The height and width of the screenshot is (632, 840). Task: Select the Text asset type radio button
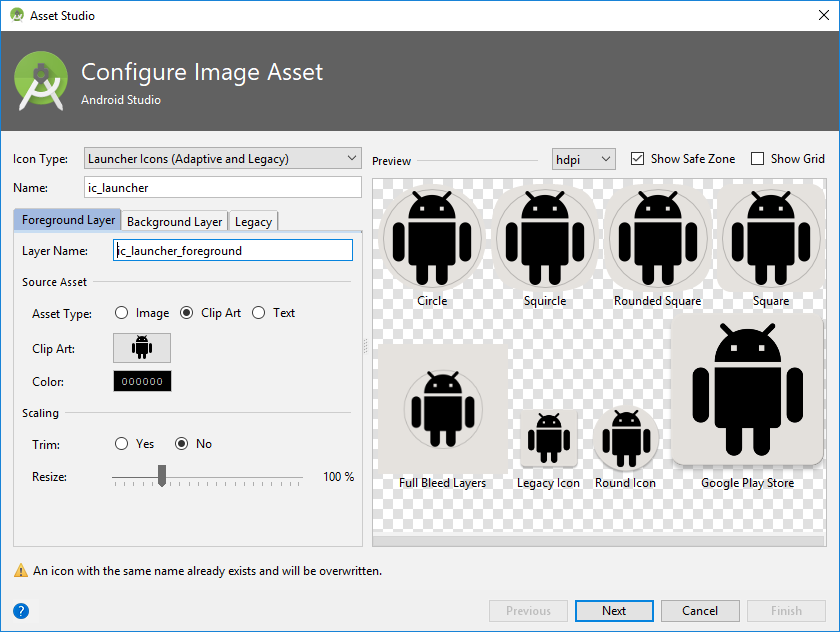point(257,312)
